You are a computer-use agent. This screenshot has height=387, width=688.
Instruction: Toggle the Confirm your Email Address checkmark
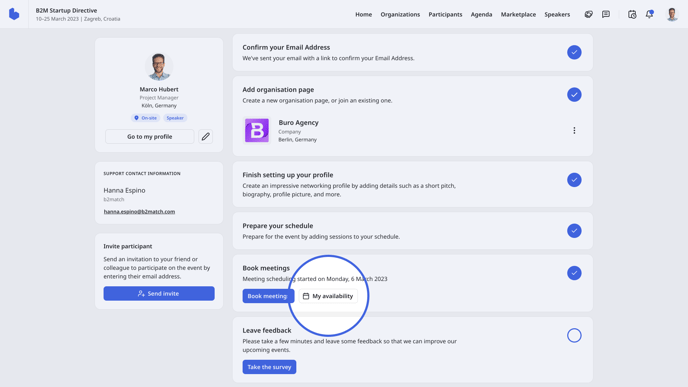pos(574,52)
